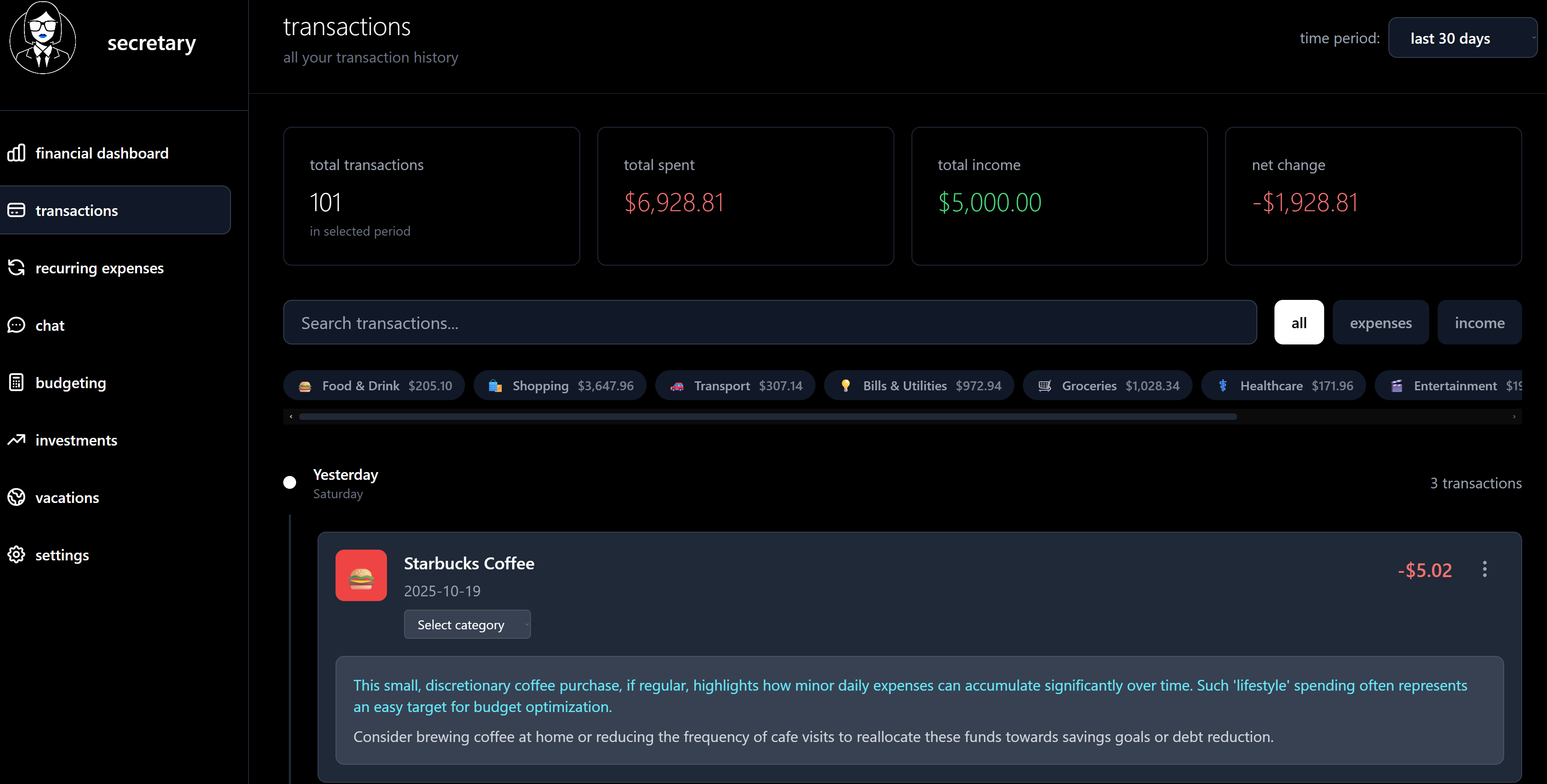This screenshot has height=784, width=1547.
Task: Select the Shopping category chip
Action: 560,386
